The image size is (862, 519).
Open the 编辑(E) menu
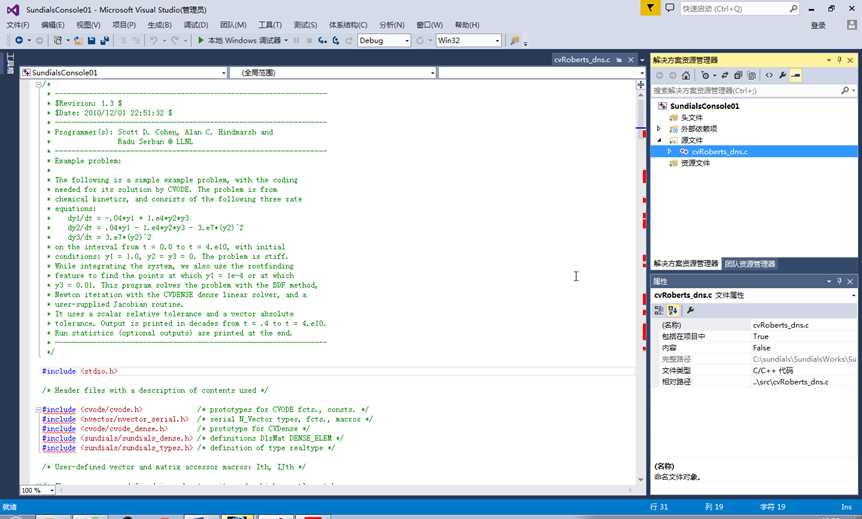tap(52, 25)
